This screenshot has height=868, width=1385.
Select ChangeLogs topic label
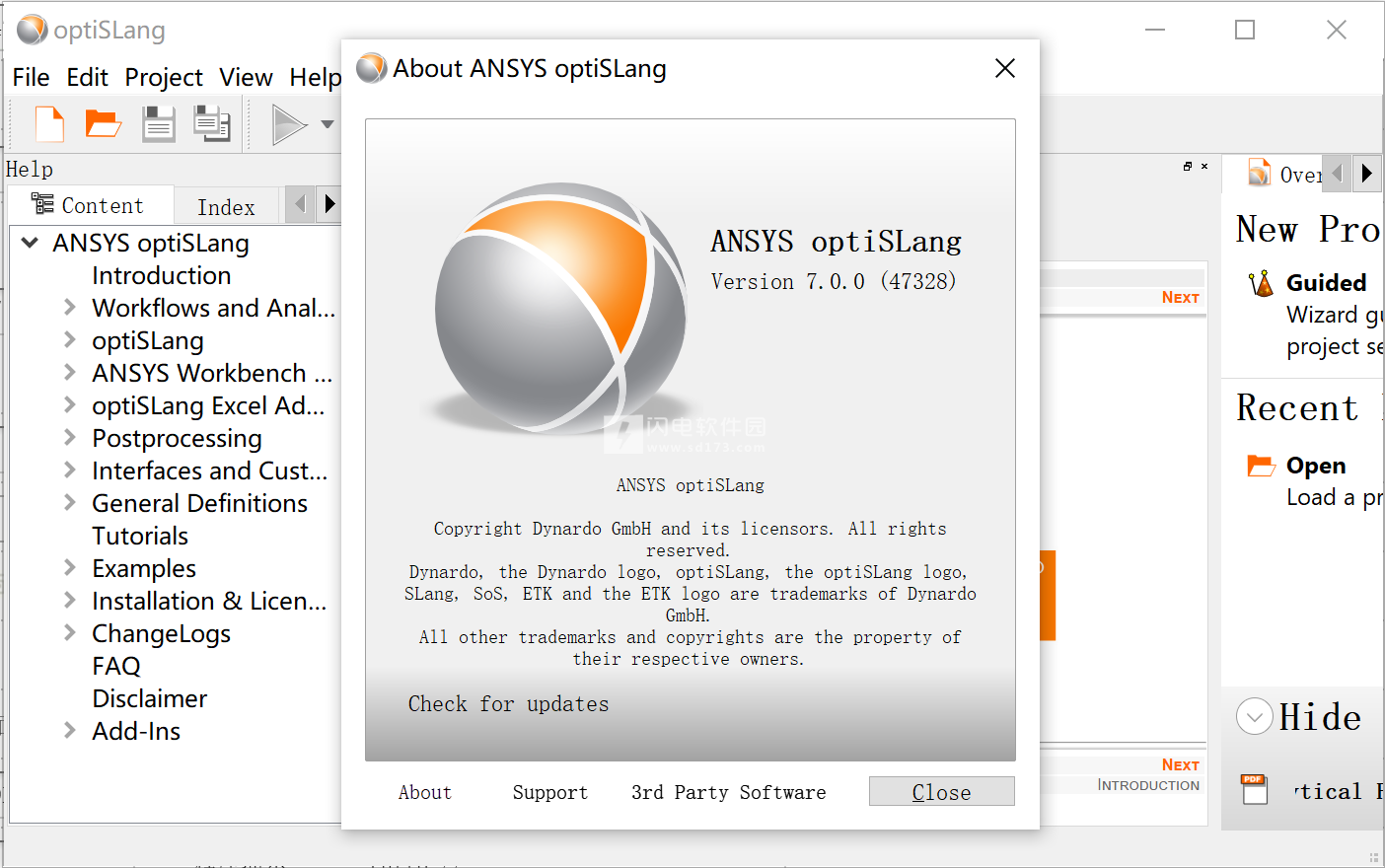click(x=161, y=633)
